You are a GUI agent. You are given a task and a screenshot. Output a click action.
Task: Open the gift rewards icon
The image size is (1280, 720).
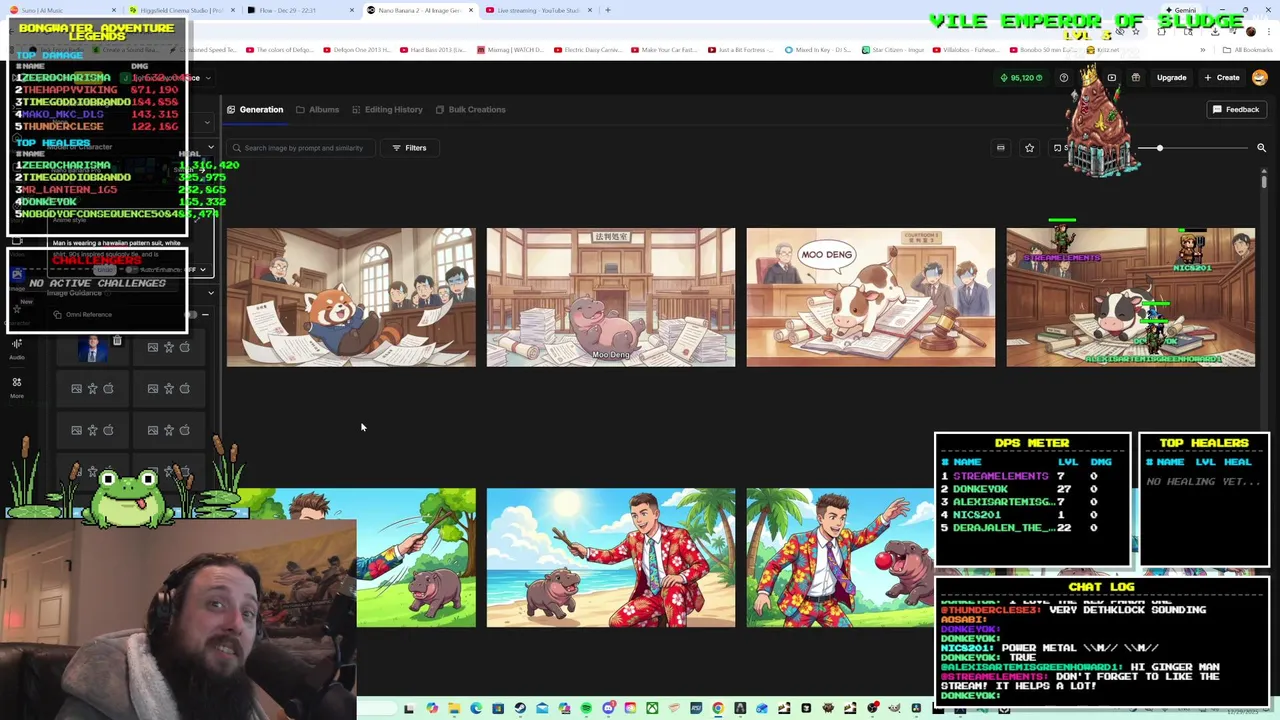click(1136, 78)
